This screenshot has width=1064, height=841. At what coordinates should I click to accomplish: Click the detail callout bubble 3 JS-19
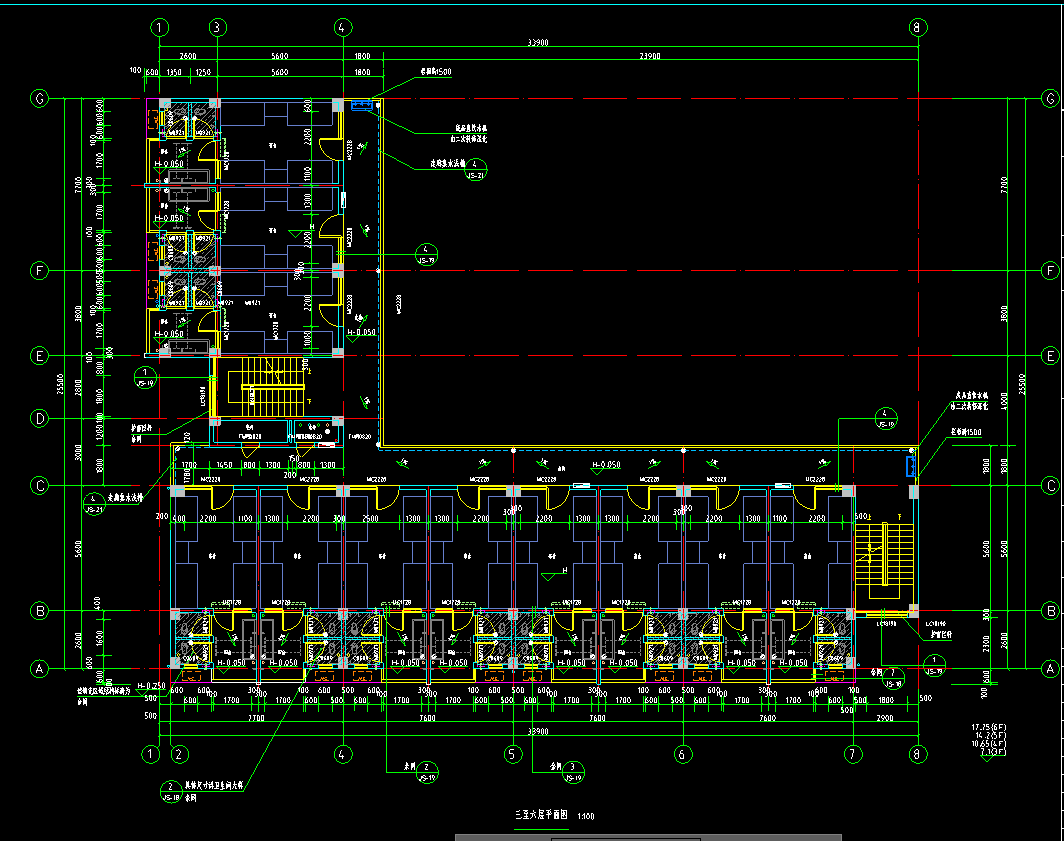pyautogui.click(x=574, y=769)
